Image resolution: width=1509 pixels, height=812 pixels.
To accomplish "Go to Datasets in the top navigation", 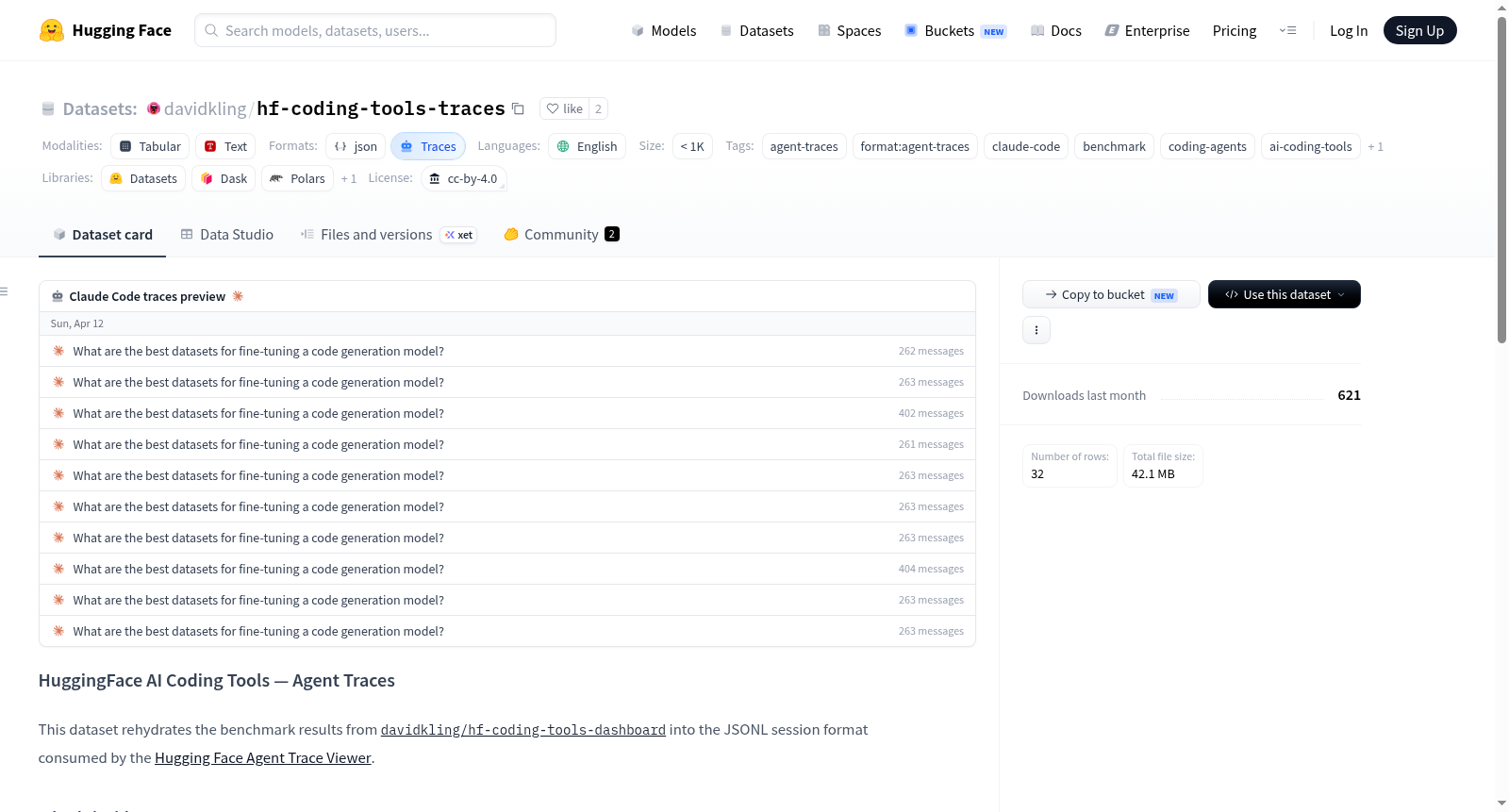I will point(756,30).
